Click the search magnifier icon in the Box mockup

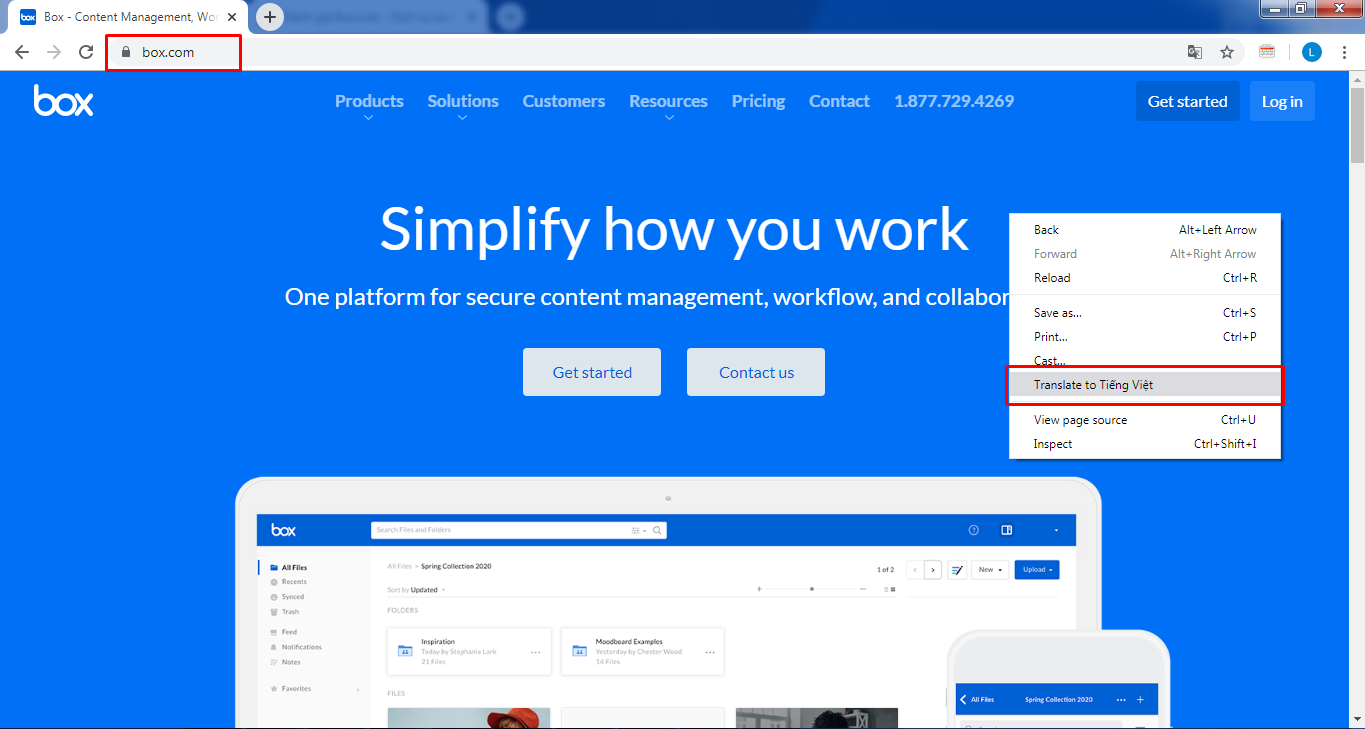click(x=658, y=530)
